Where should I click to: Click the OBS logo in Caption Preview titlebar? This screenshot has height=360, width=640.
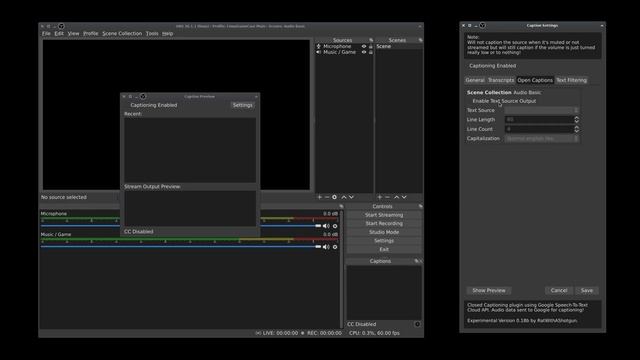(x=143, y=96)
